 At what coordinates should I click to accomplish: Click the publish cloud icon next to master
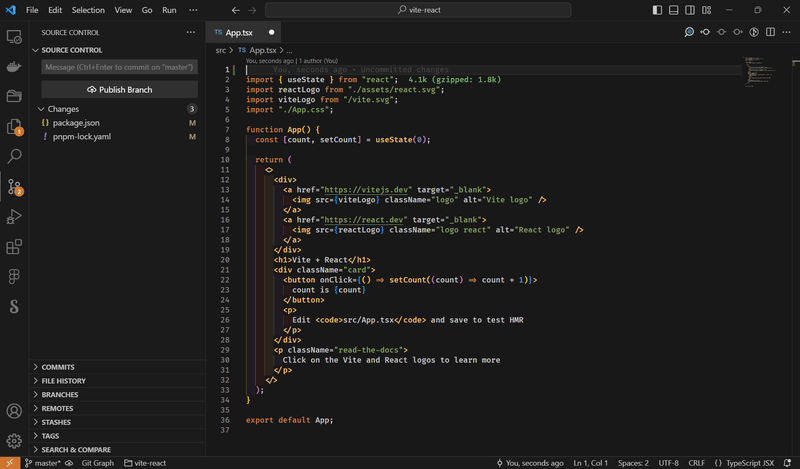(x=69, y=463)
